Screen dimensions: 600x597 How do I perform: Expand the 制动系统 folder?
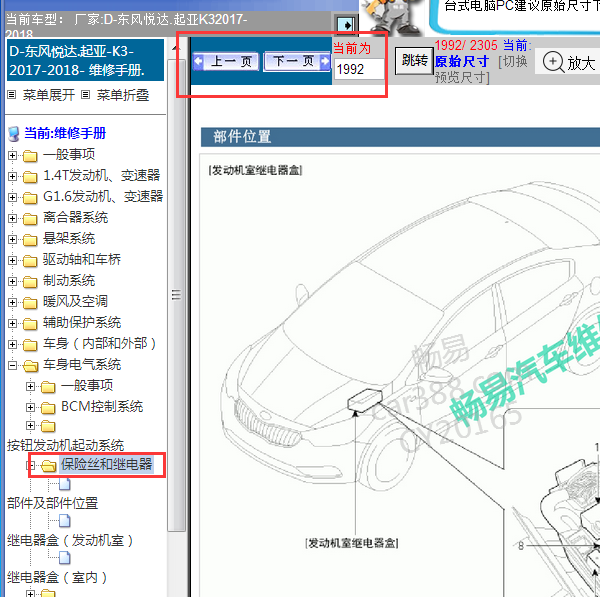[12, 281]
